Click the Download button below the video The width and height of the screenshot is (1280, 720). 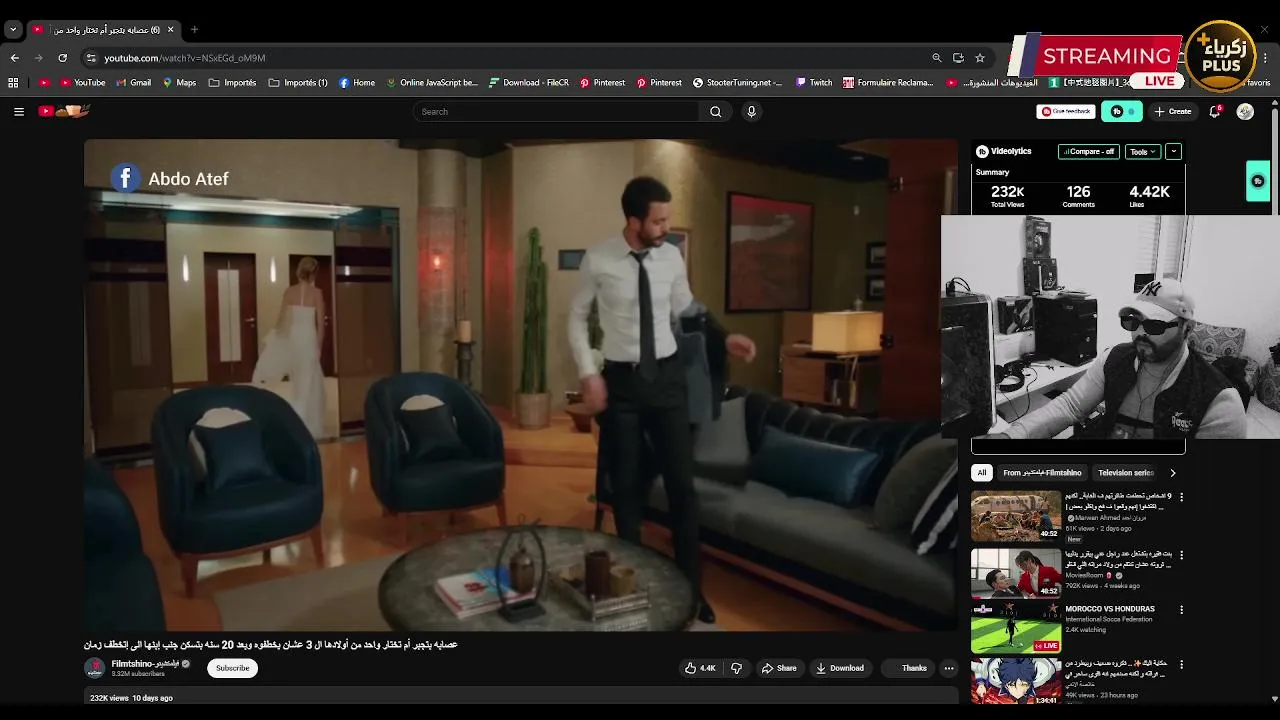pyautogui.click(x=839, y=668)
